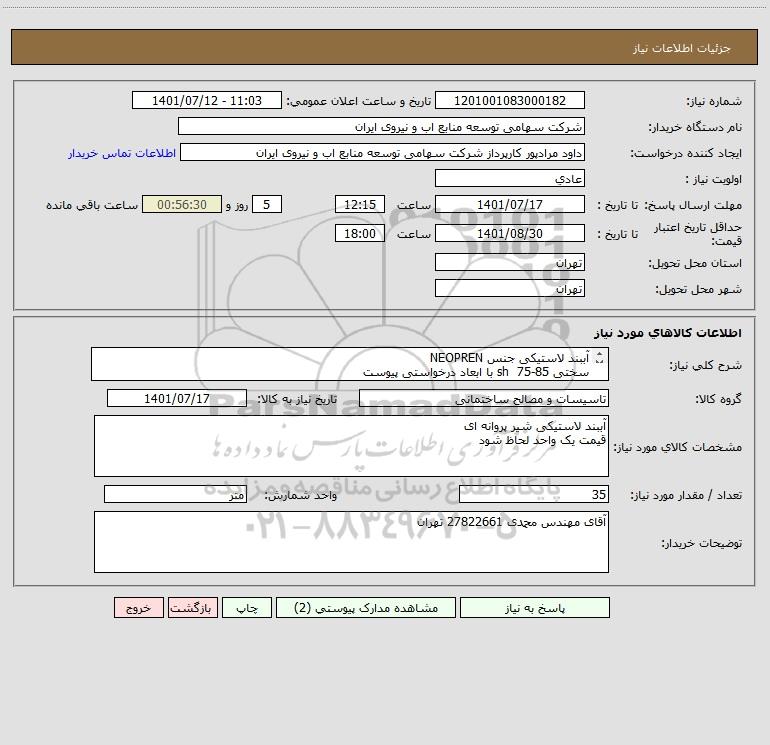Click the countdown timer 00:56:30
770x745 pixels.
(182, 204)
